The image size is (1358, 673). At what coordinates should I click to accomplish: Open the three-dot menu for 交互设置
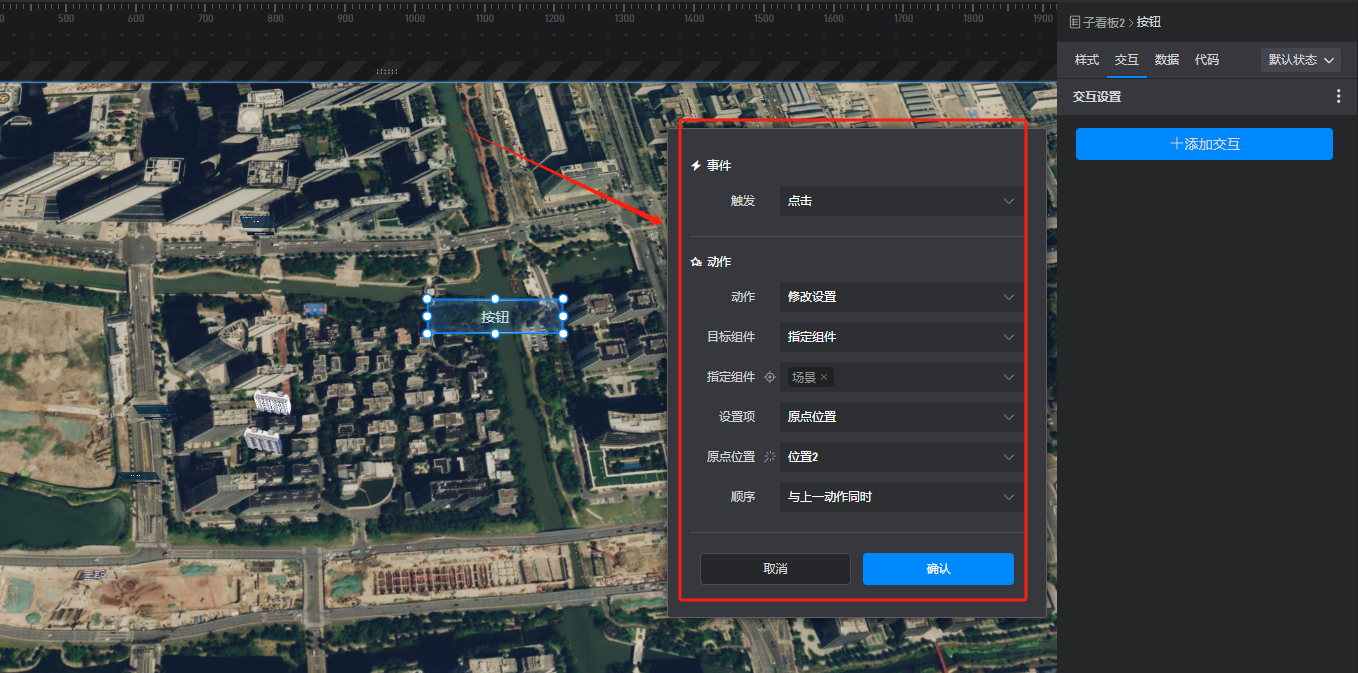(x=1339, y=97)
